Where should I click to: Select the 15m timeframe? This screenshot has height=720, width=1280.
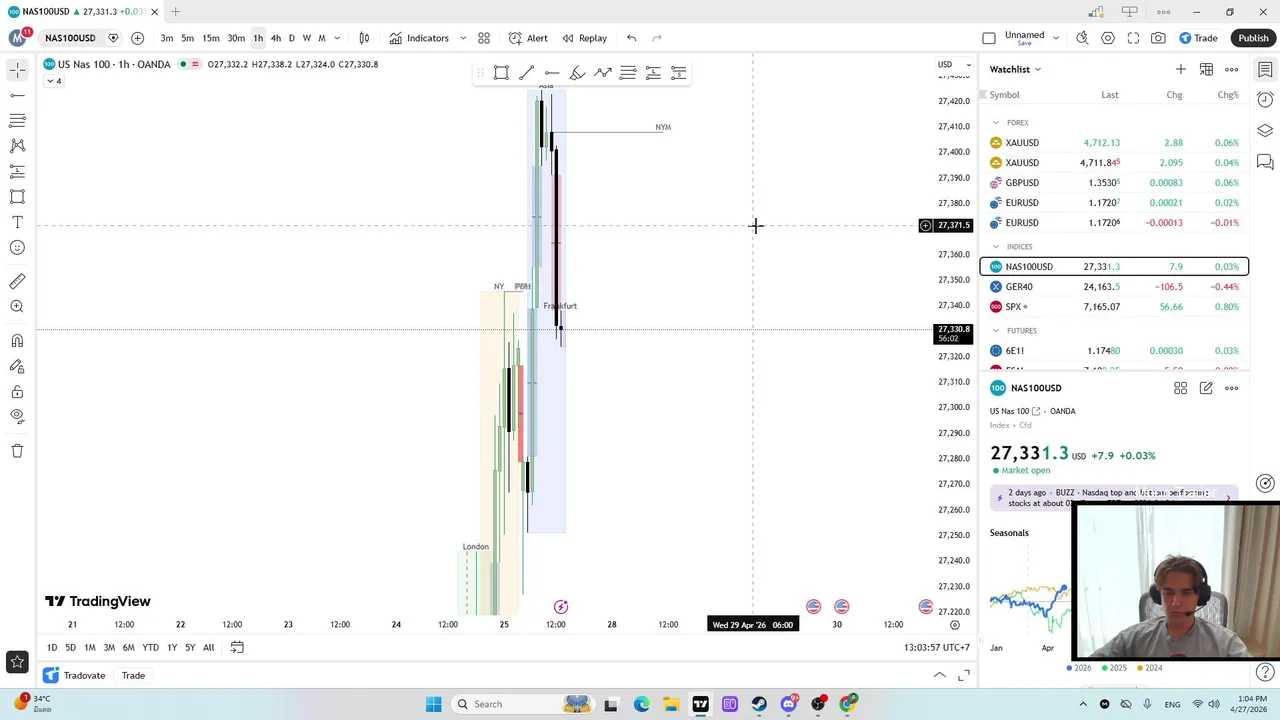point(211,38)
